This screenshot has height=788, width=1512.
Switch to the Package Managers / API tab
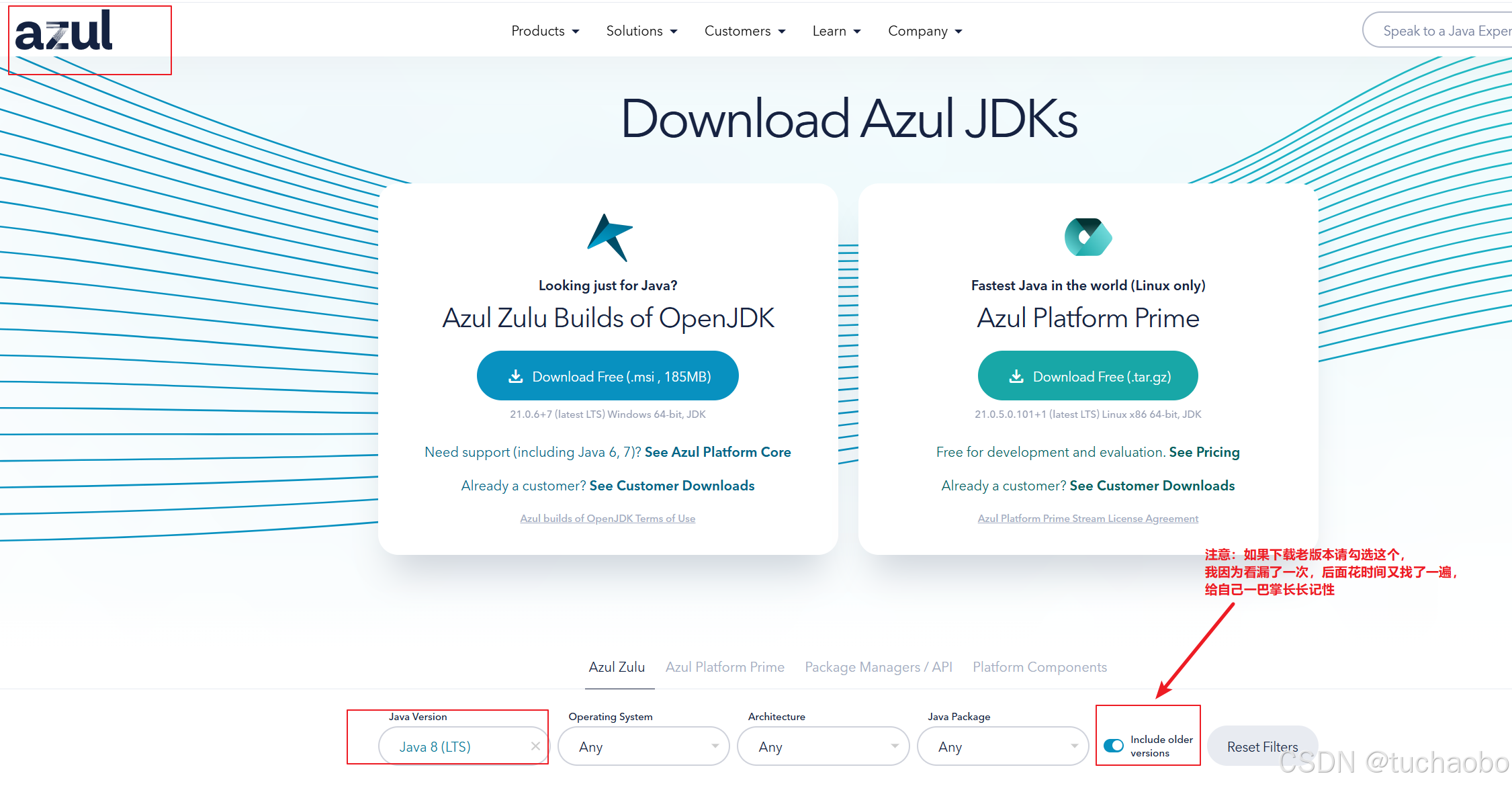878,666
